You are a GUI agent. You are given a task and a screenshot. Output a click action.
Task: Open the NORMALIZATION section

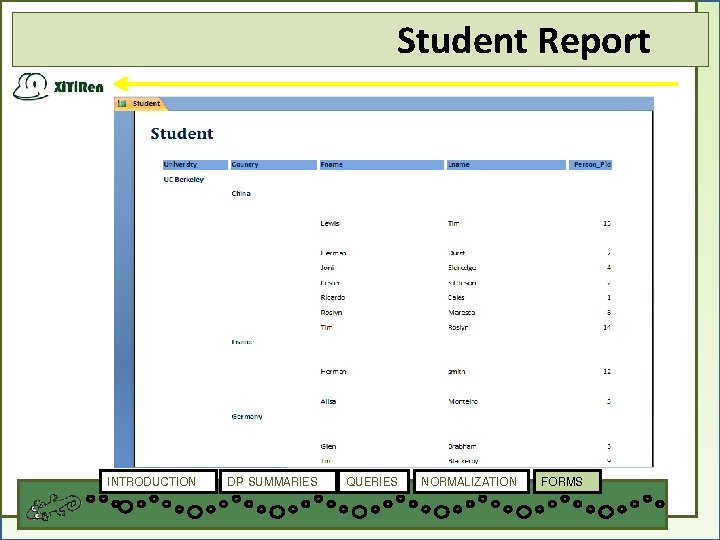pos(471,481)
